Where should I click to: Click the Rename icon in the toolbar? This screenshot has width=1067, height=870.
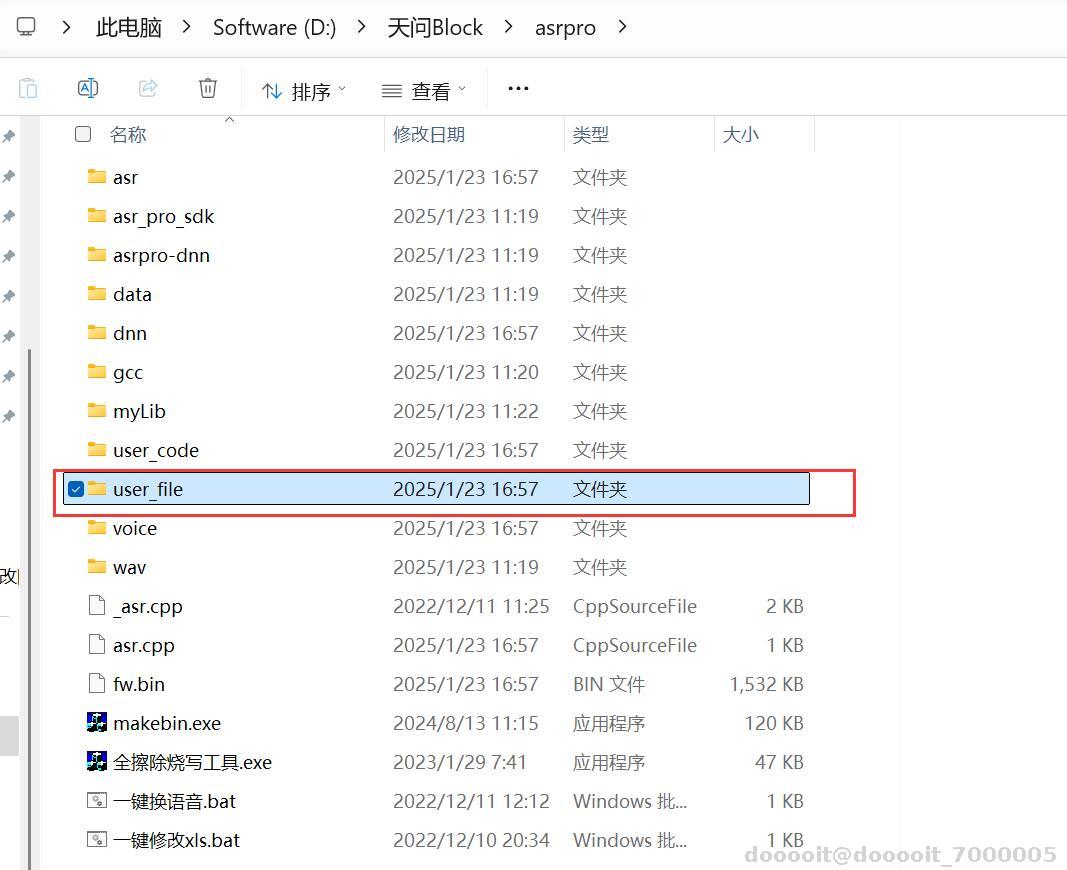click(x=88, y=88)
